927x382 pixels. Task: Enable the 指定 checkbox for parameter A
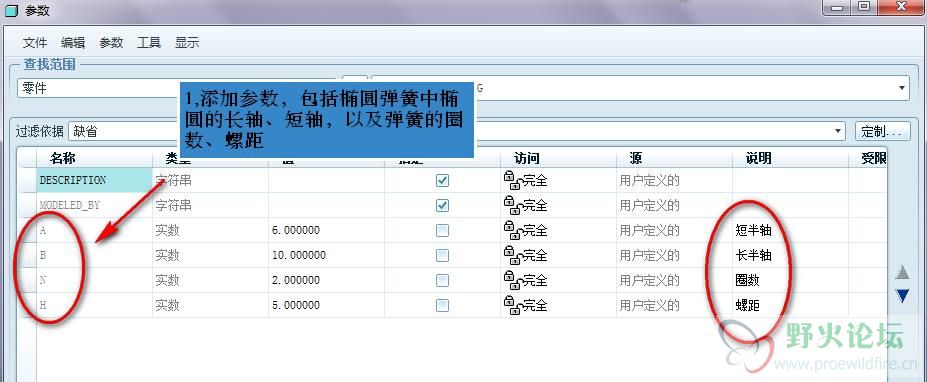click(x=442, y=231)
